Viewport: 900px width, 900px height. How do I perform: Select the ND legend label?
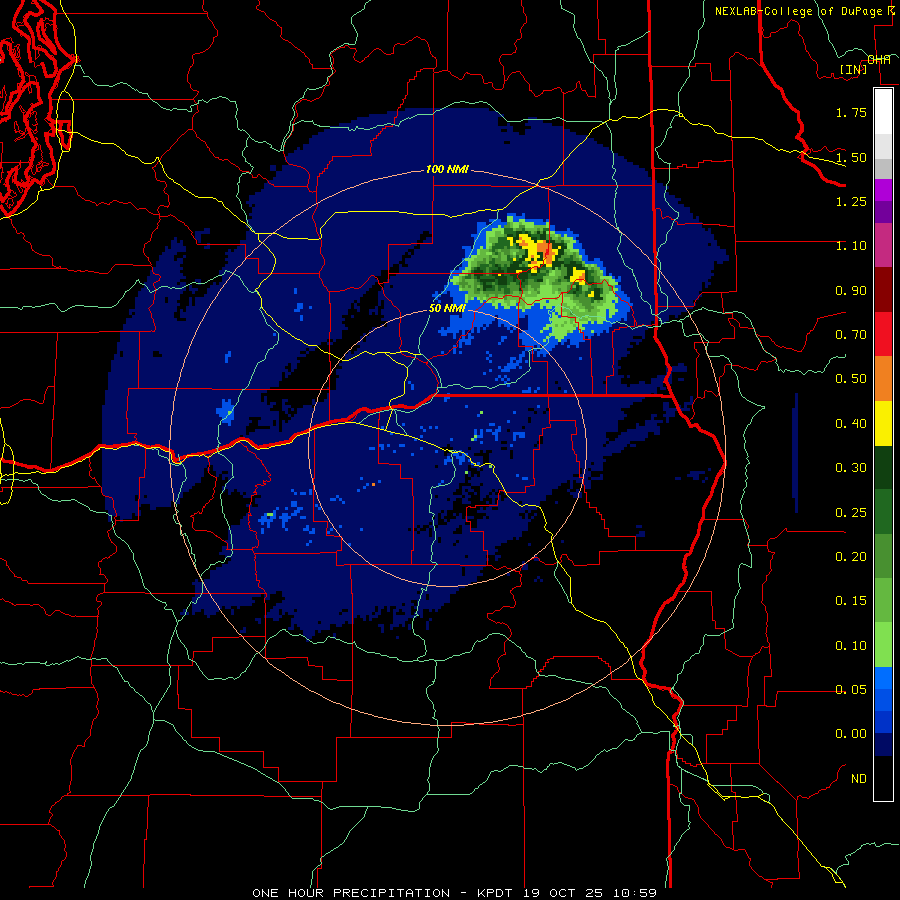click(859, 779)
